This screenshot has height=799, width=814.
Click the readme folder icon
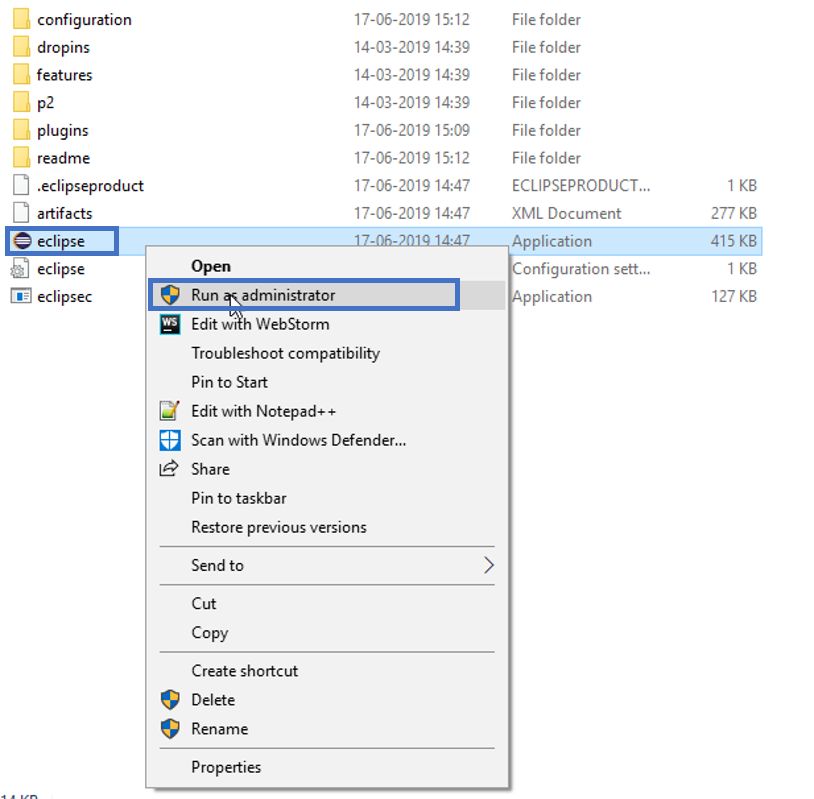21,158
